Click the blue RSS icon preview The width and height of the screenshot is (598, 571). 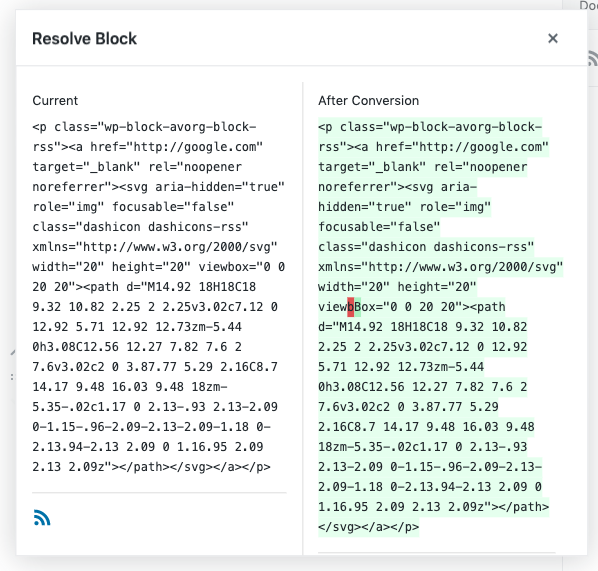42,518
